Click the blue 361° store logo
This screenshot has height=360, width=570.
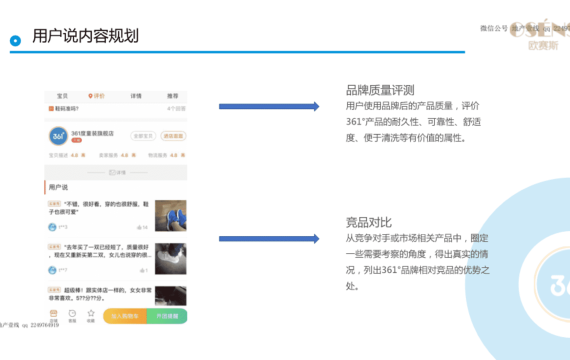coord(58,136)
